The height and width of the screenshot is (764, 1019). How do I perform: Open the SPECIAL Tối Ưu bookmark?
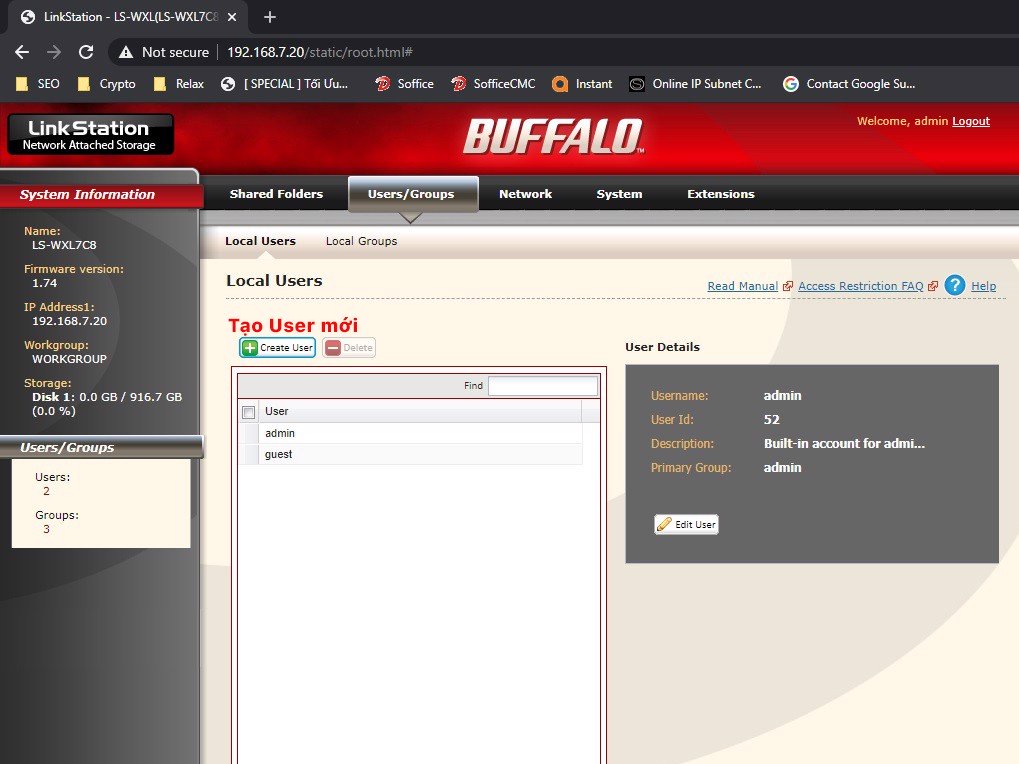point(285,84)
